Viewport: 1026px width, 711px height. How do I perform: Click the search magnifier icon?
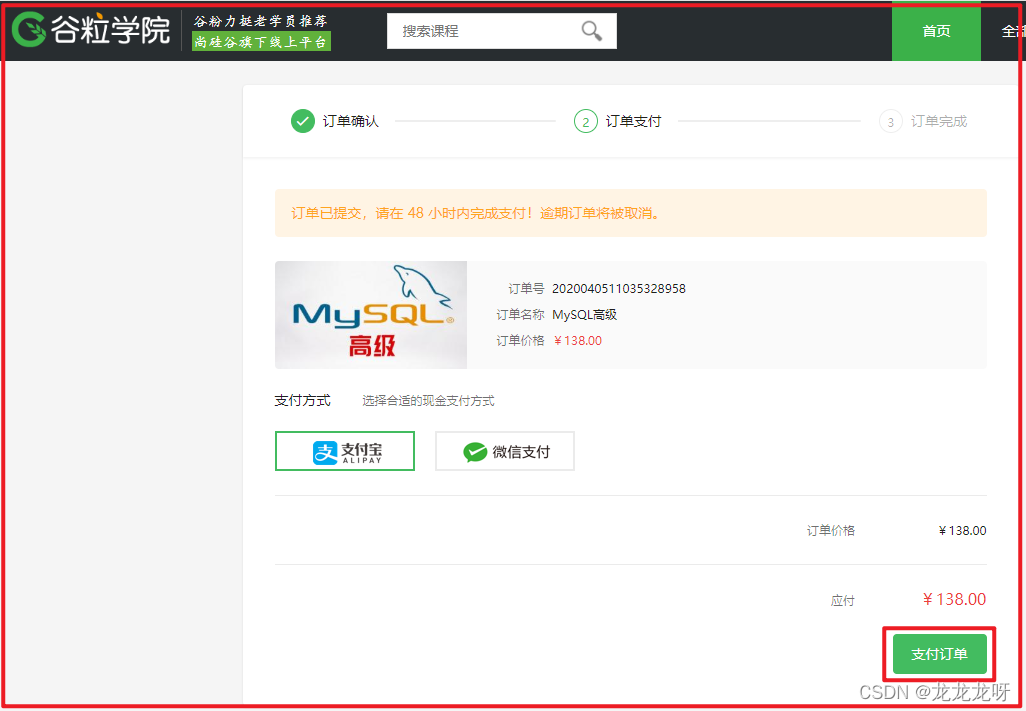pyautogui.click(x=592, y=31)
